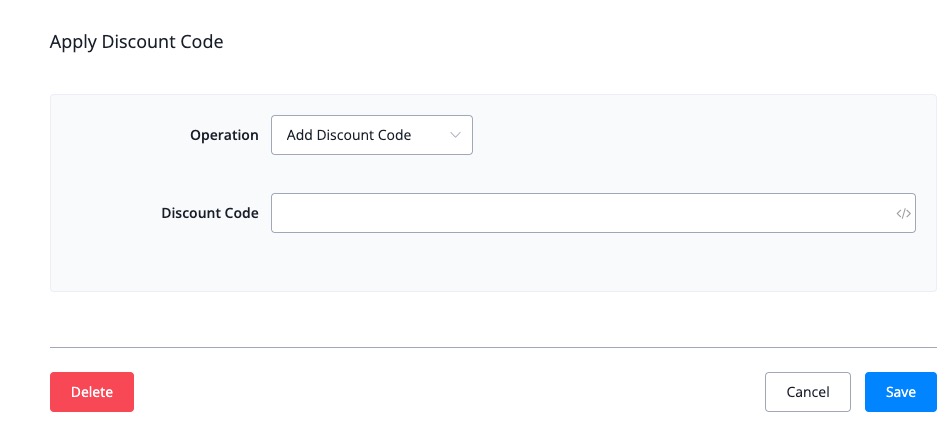The height and width of the screenshot is (442, 945).
Task: Focus the Discount Code input field
Action: coord(580,213)
